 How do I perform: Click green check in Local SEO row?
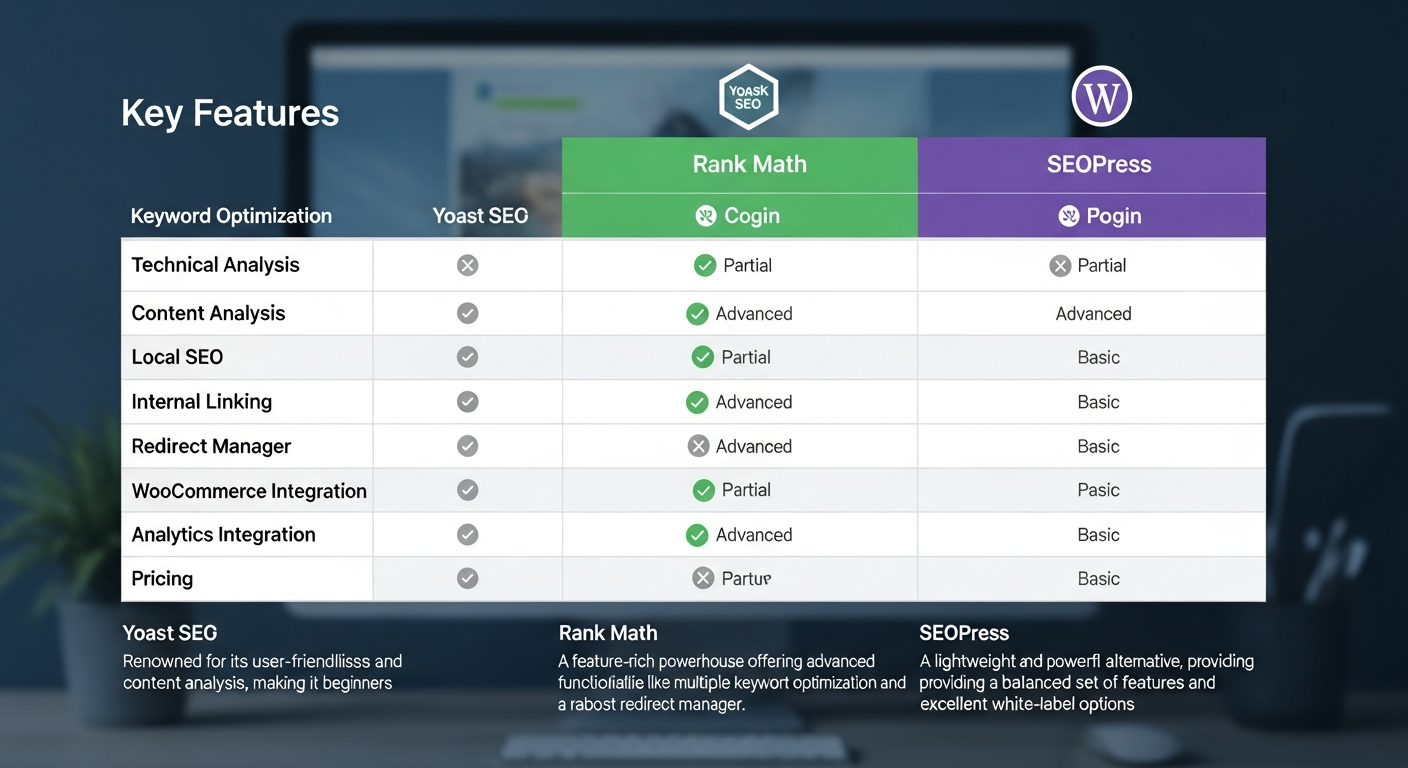[x=703, y=357]
